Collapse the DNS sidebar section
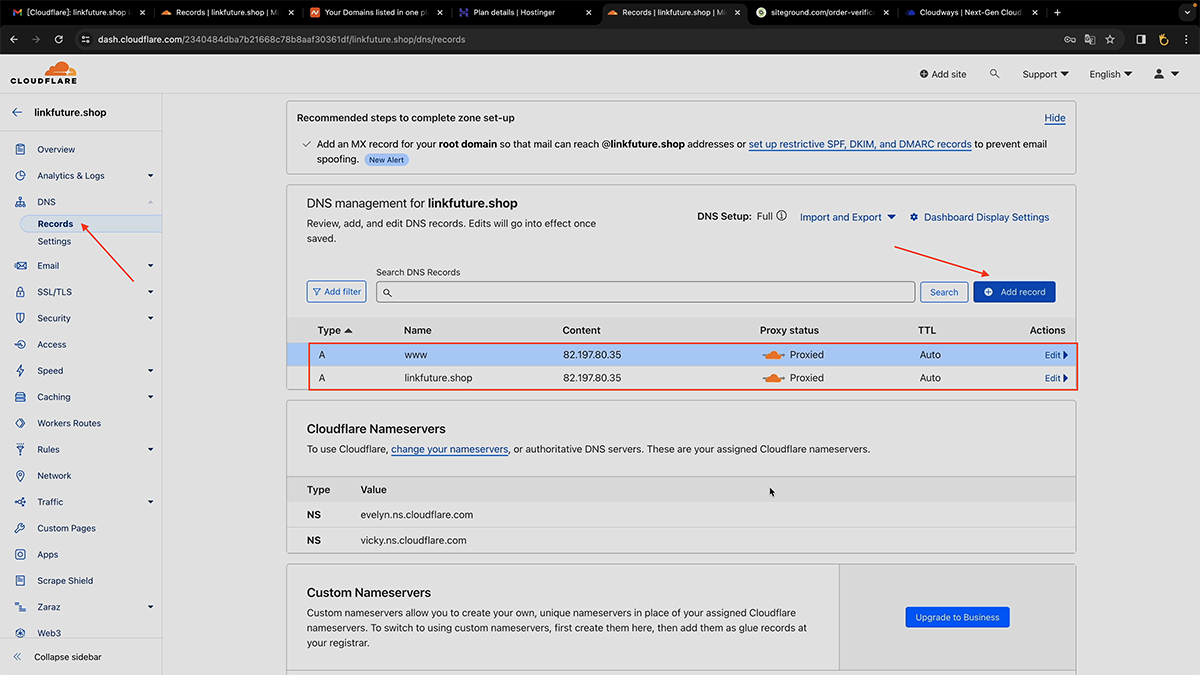 pyautogui.click(x=151, y=202)
